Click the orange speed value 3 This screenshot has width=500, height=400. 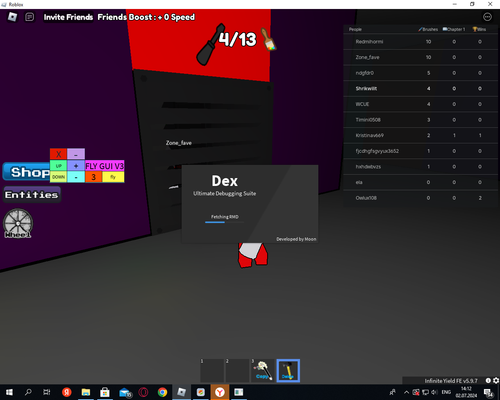tap(93, 177)
